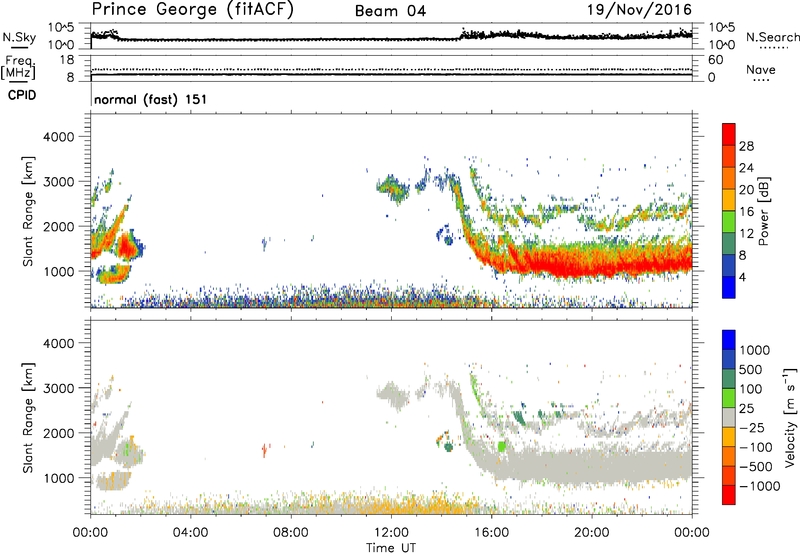Click the '16:00' time tick label

(491, 533)
